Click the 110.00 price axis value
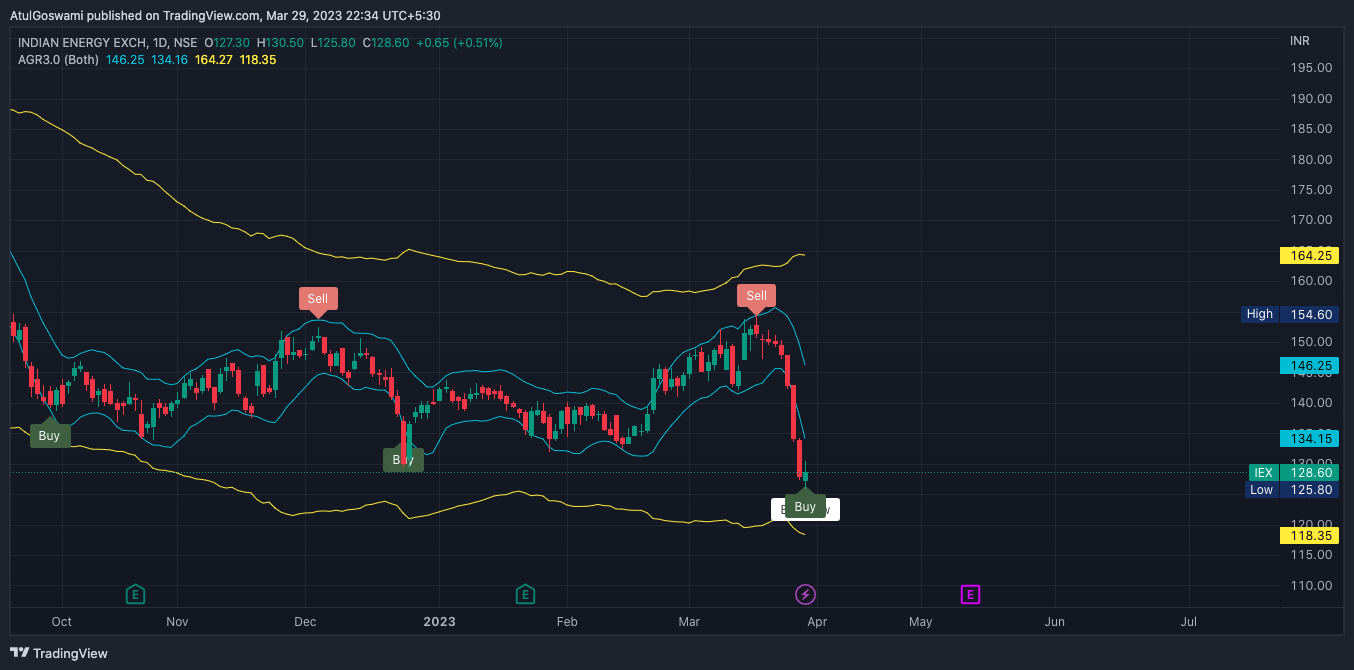Image resolution: width=1354 pixels, height=670 pixels. pos(1311,586)
